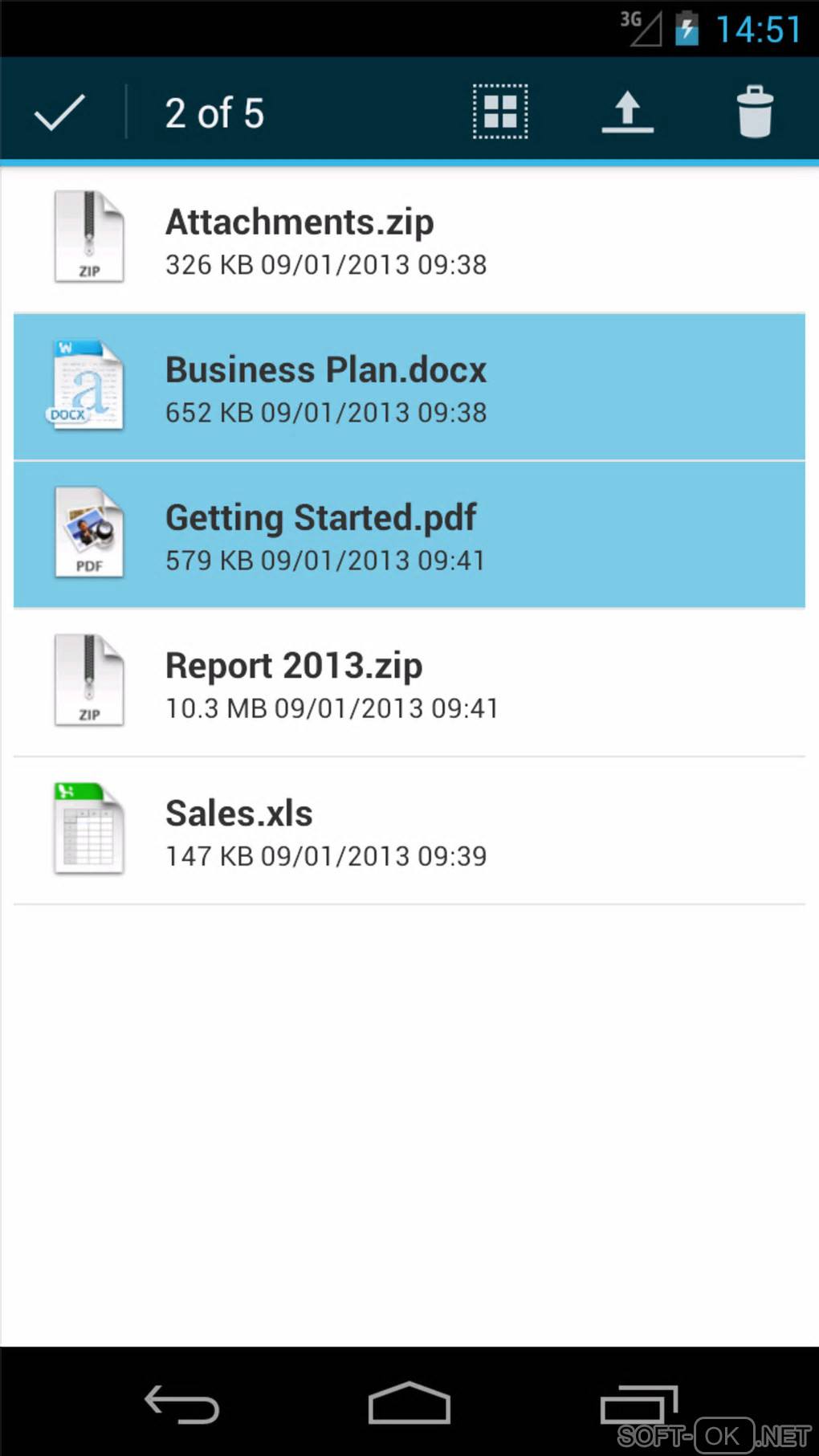
Task: Tap the upload arrow icon
Action: (627, 112)
